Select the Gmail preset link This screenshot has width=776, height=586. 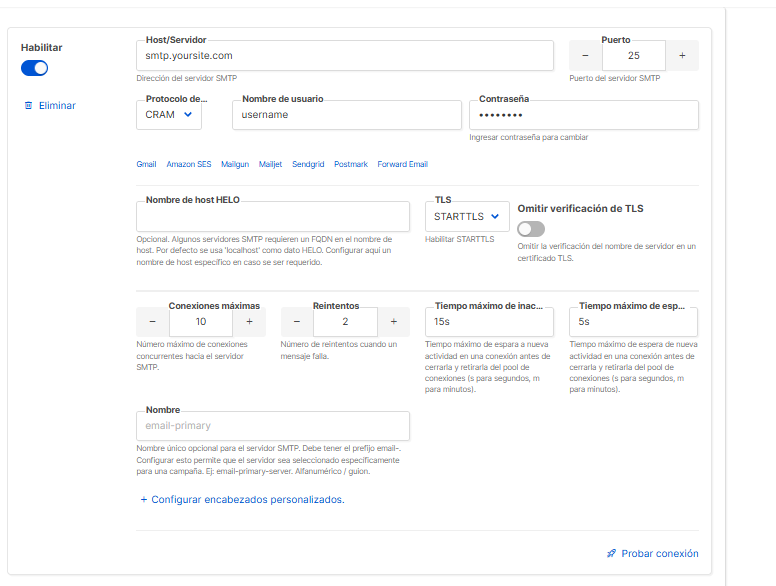pos(146,164)
